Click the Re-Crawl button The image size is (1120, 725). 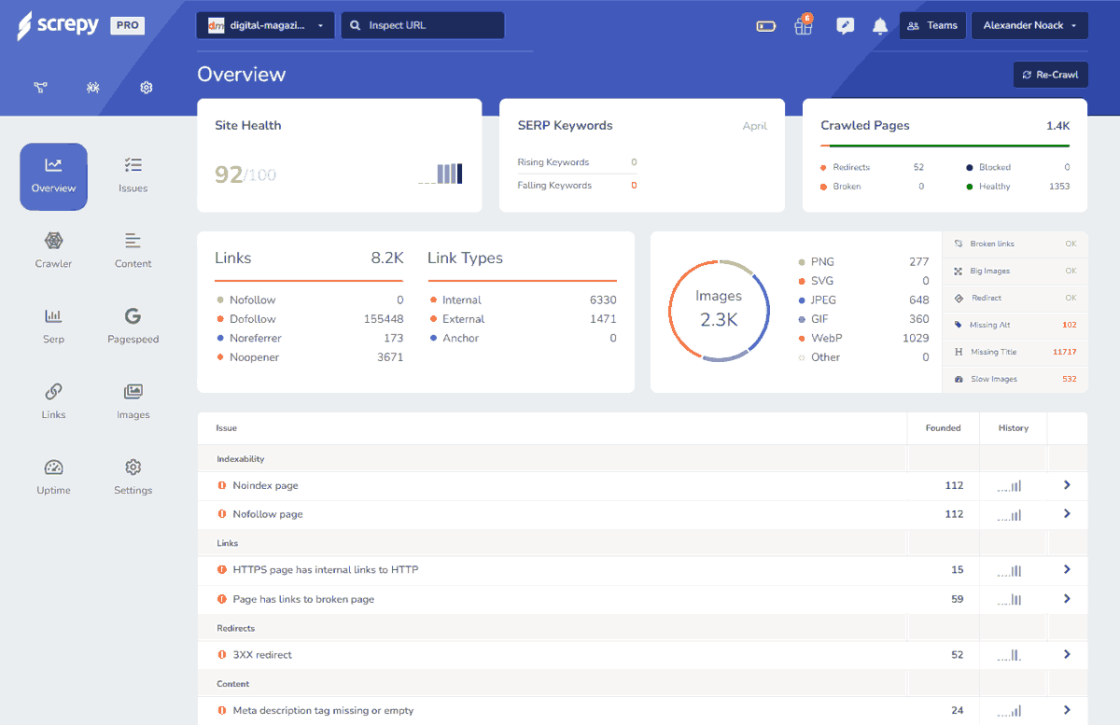[x=1050, y=74]
